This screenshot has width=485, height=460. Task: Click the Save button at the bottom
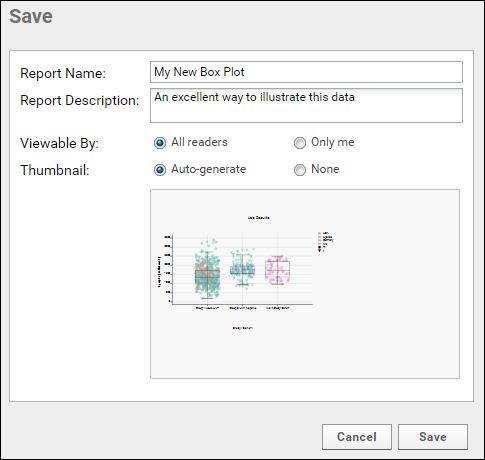(x=433, y=437)
